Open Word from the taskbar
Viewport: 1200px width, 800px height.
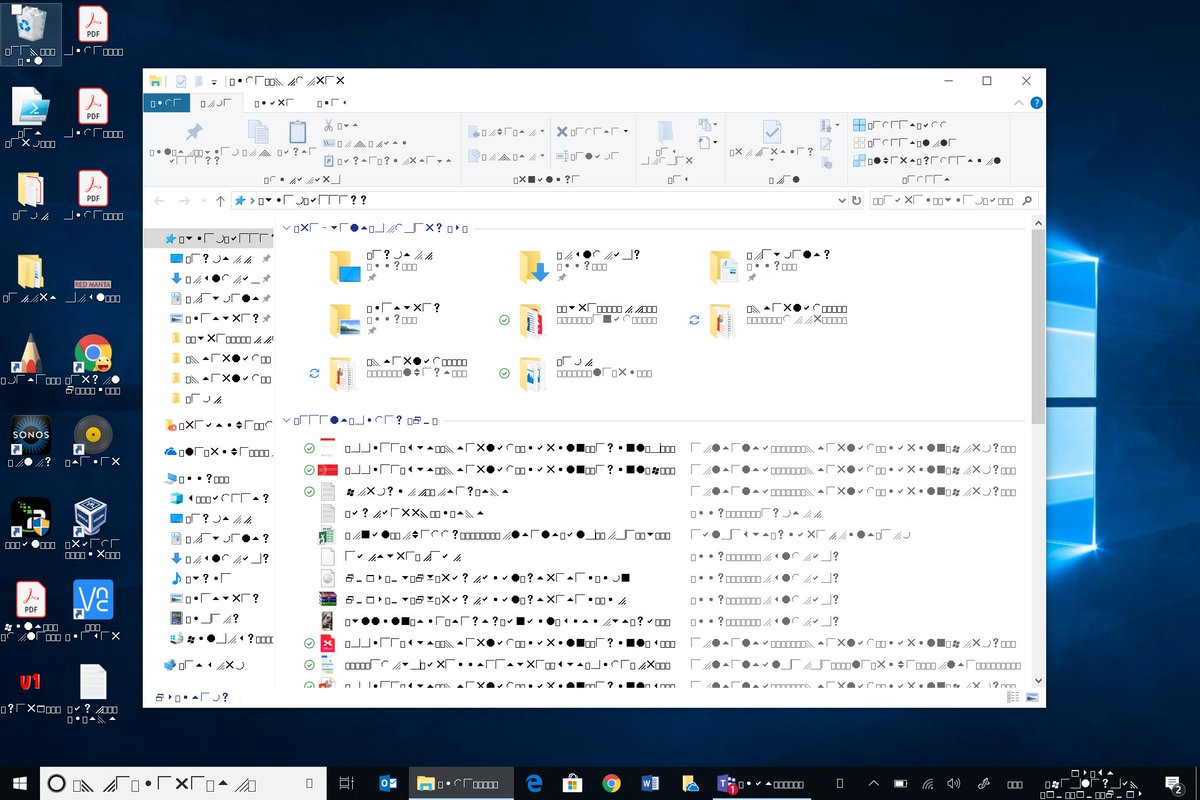pyautogui.click(x=650, y=783)
